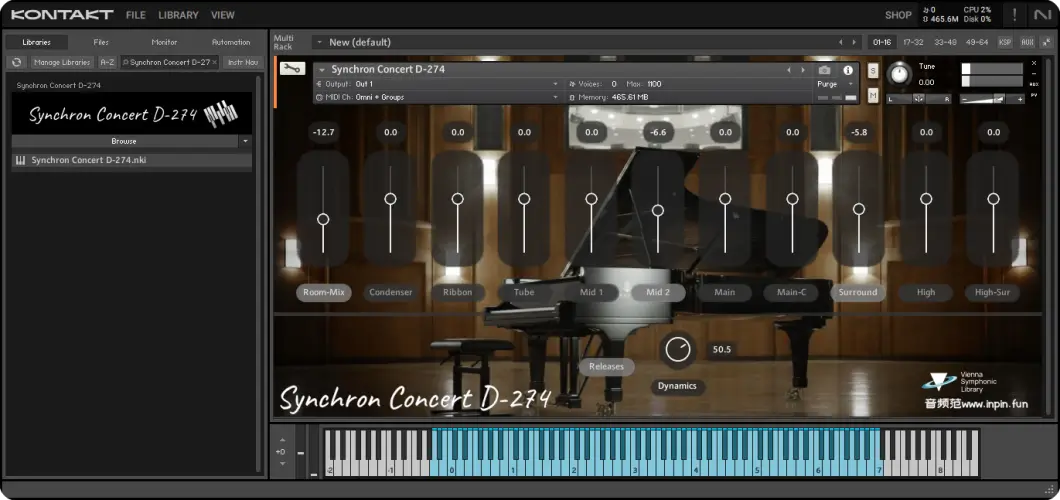Solo the instrument with the S button
1060x500 pixels.
873,71
